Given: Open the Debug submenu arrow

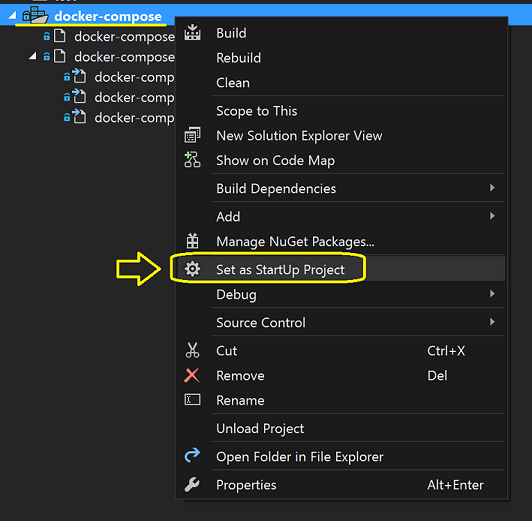Looking at the screenshot, I should tap(492, 294).
